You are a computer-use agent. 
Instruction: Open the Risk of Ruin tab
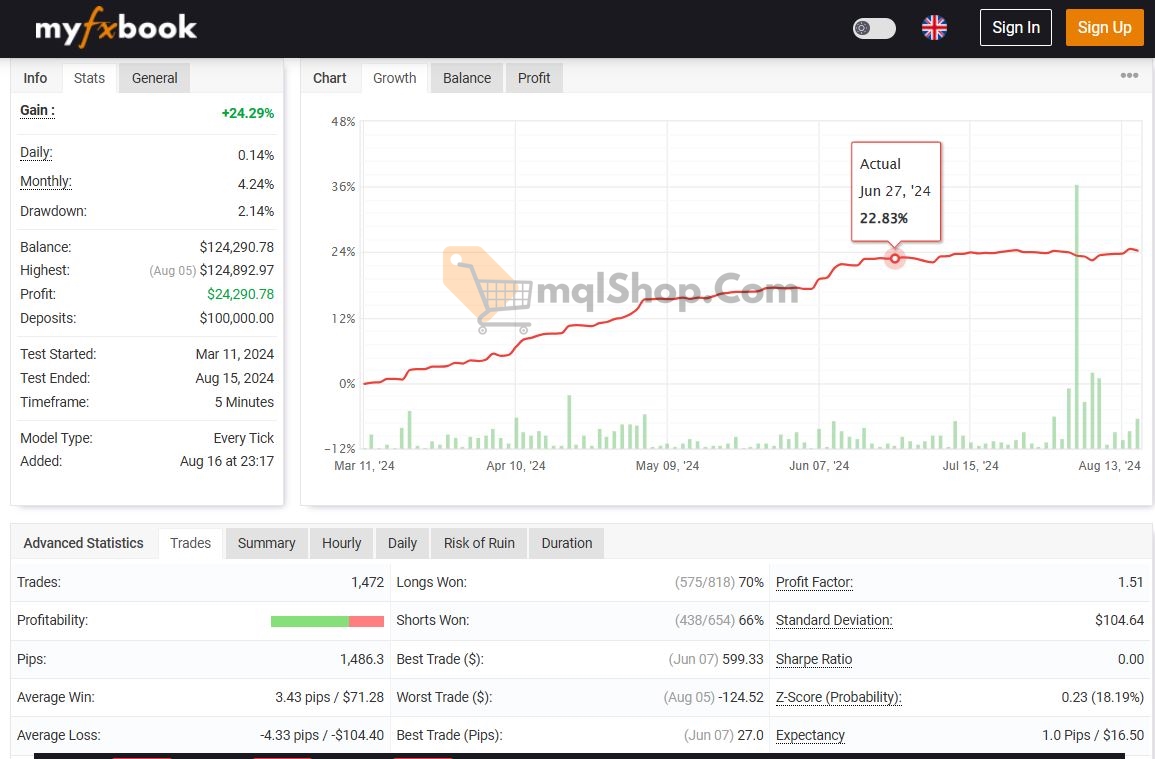click(478, 543)
